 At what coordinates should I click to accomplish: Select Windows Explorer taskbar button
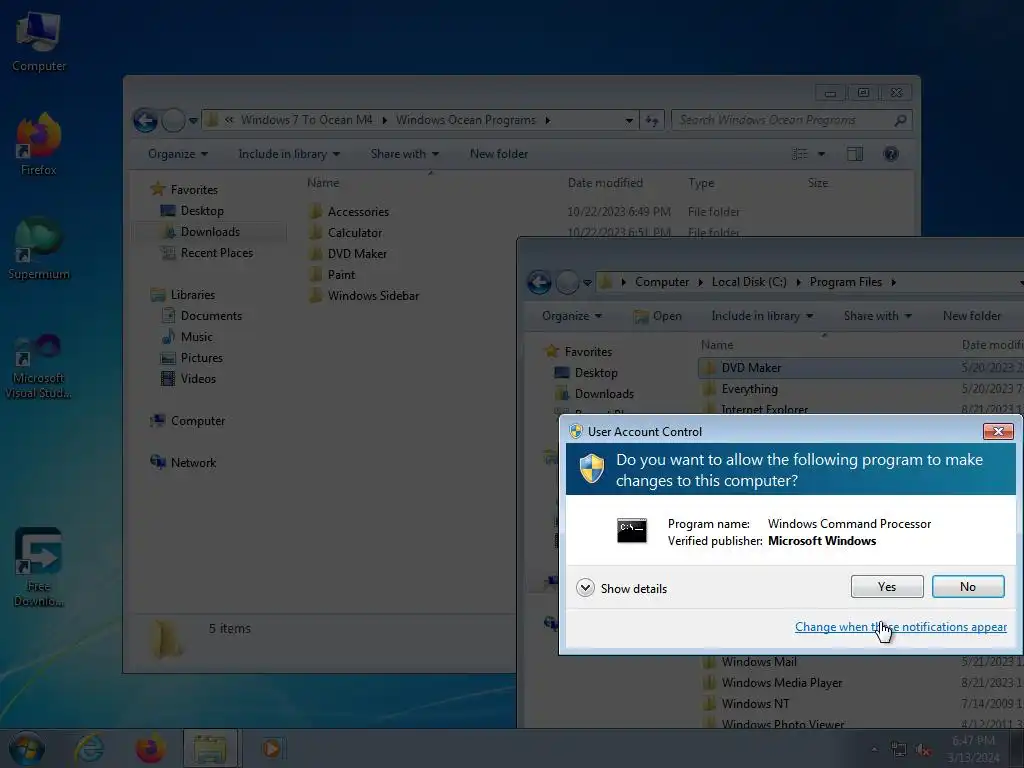pos(210,748)
